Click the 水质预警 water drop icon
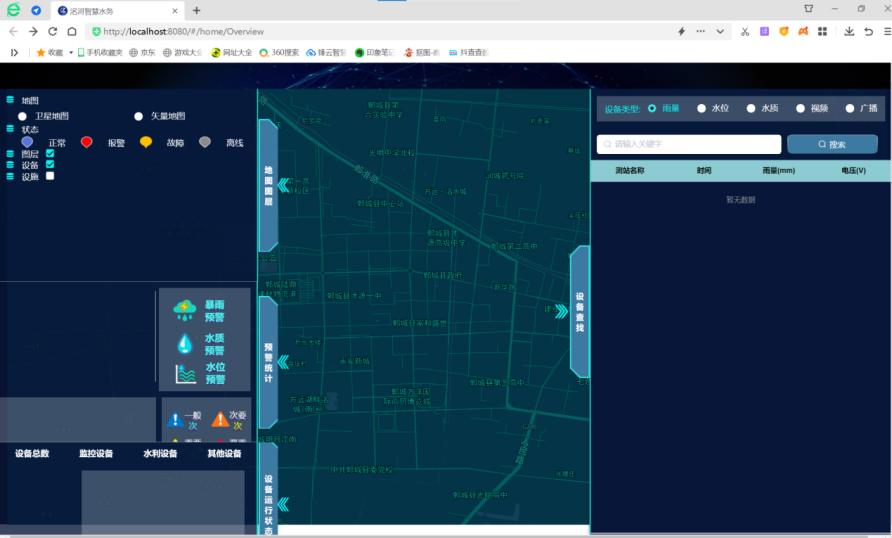This screenshot has width=892, height=538. pos(184,343)
